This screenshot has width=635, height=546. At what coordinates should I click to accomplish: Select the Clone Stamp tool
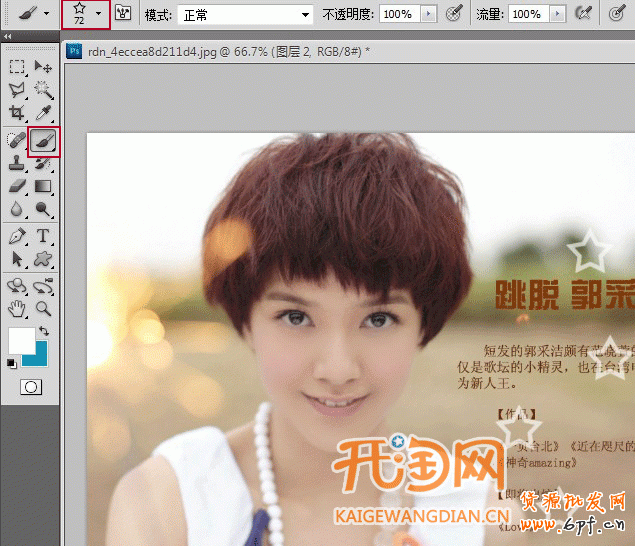[x=18, y=163]
